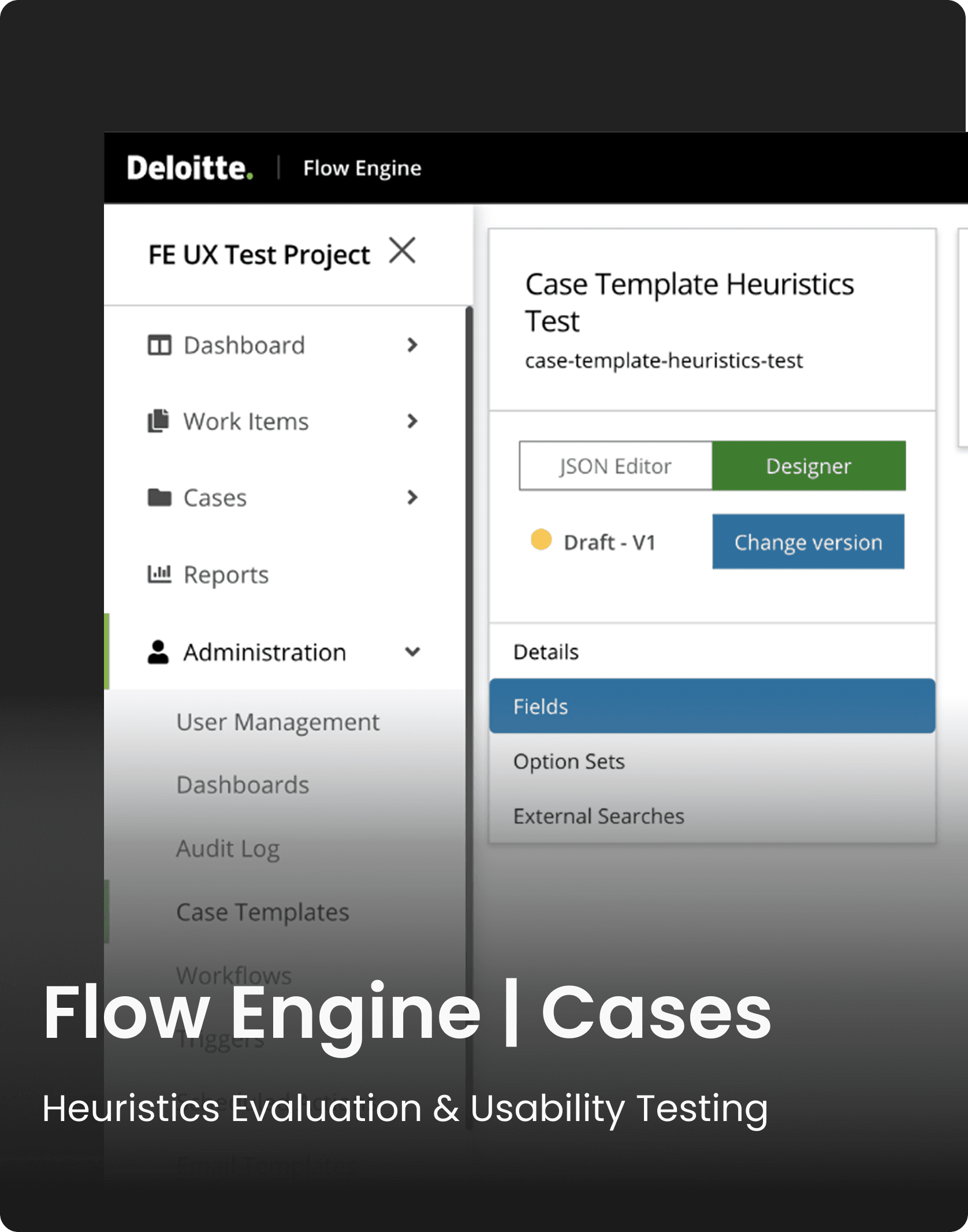The image size is (968, 1232).
Task: Click the Cases folder icon
Action: click(159, 498)
